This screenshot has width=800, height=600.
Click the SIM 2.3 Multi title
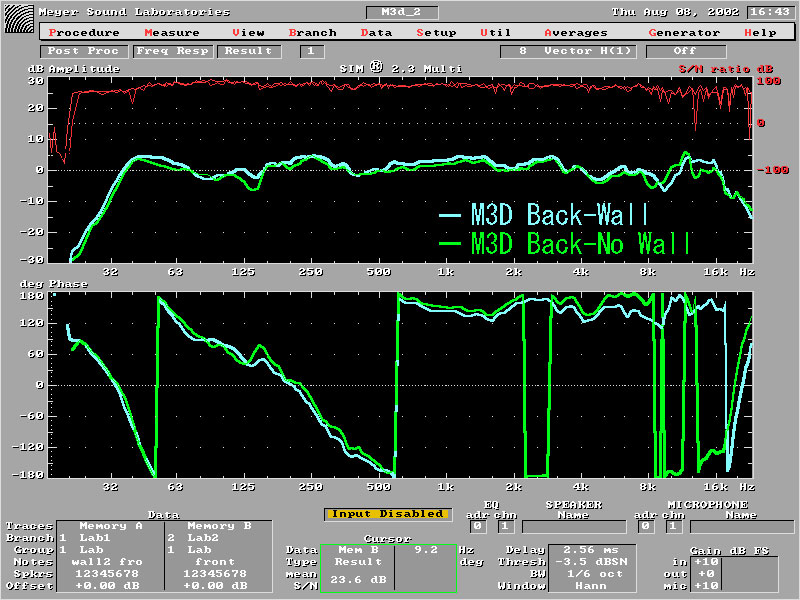(401, 68)
